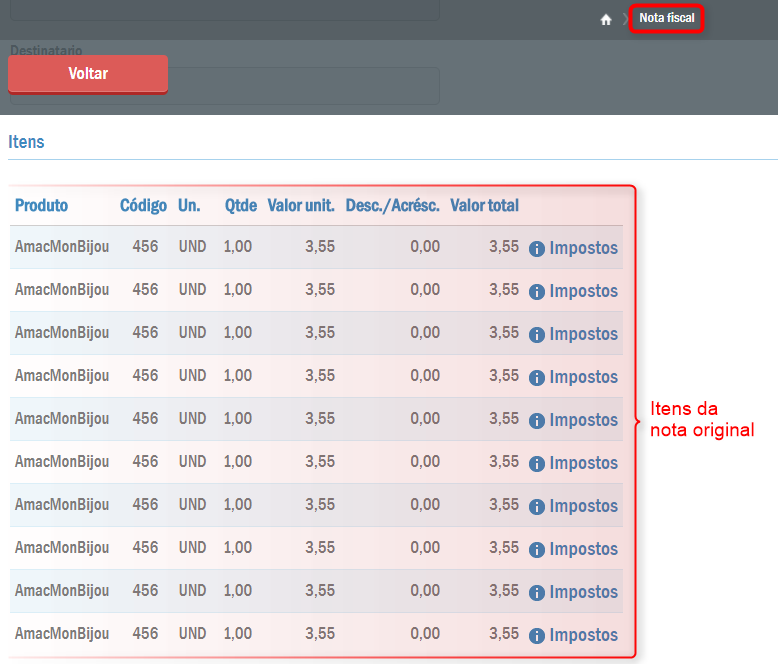This screenshot has width=778, height=664.
Task: Open the Impostos link in the ninth row
Action: point(583,592)
